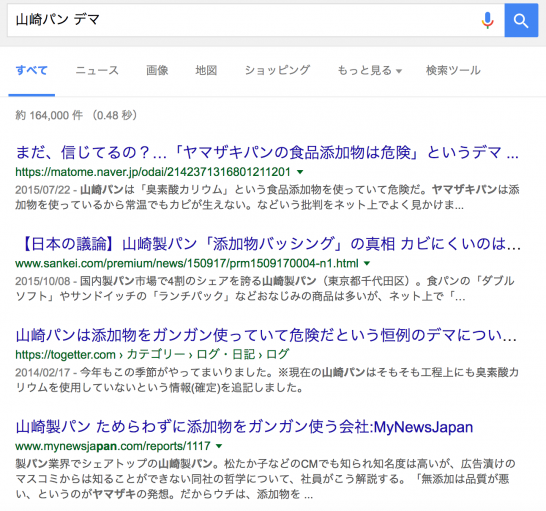Image resolution: width=546 pixels, height=511 pixels.
Task: Switch to the ニュース tab
Action: click(x=97, y=70)
